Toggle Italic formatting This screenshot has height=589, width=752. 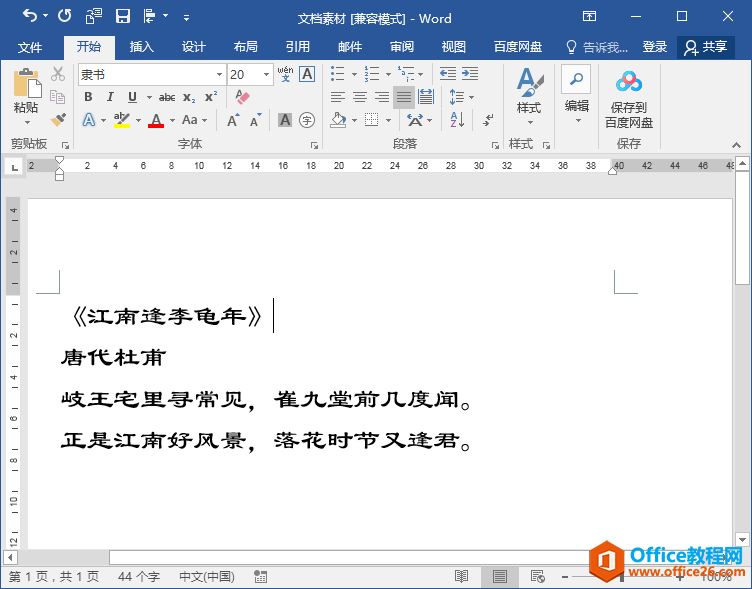(x=110, y=97)
